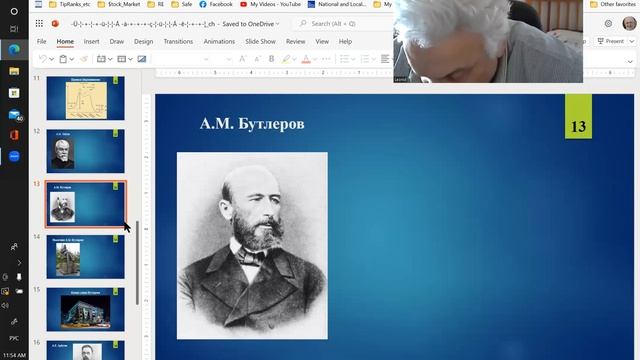Screen dimensions: 640x360
Task: Click the picture icon beside Layout
Action: (142, 59)
